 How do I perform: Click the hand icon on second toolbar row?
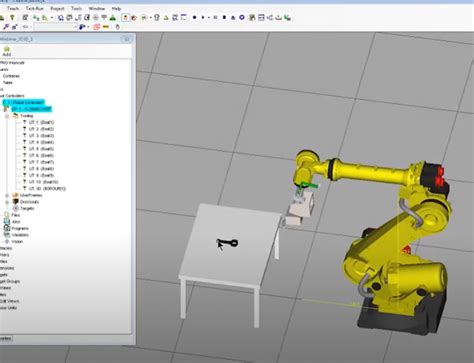click(117, 27)
